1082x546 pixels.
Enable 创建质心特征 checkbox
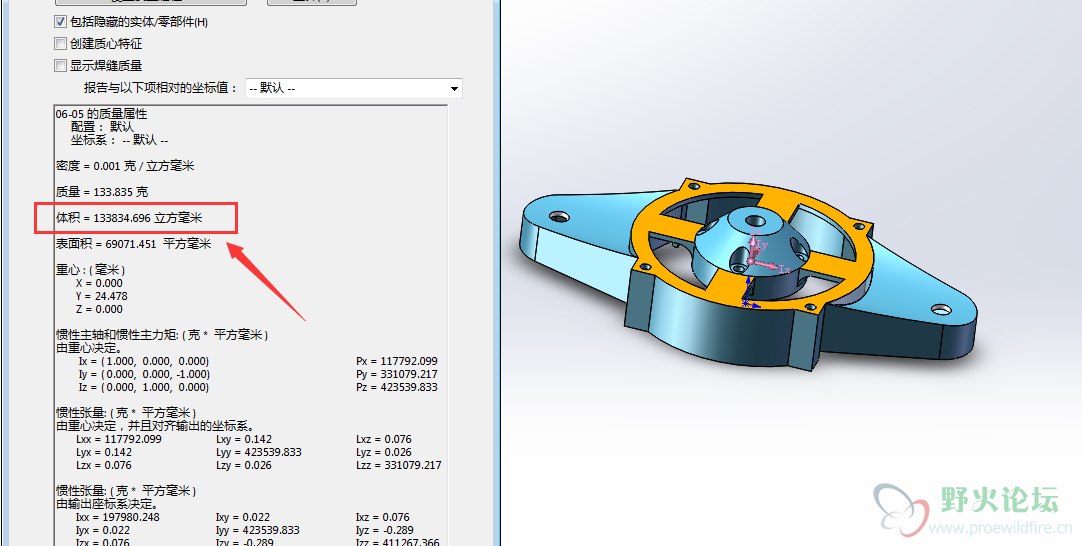coord(61,43)
